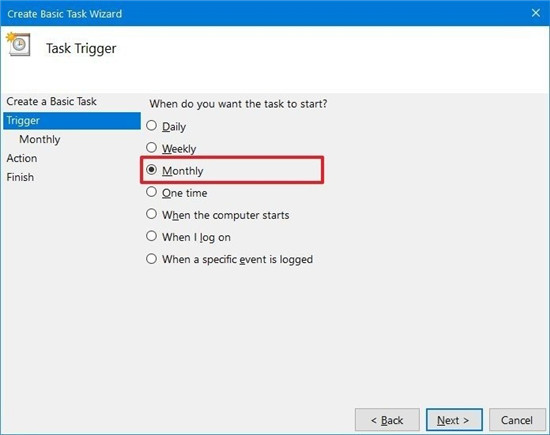Image resolution: width=550 pixels, height=435 pixels.
Task: Go to the Finish step in sidebar
Action: tap(20, 177)
